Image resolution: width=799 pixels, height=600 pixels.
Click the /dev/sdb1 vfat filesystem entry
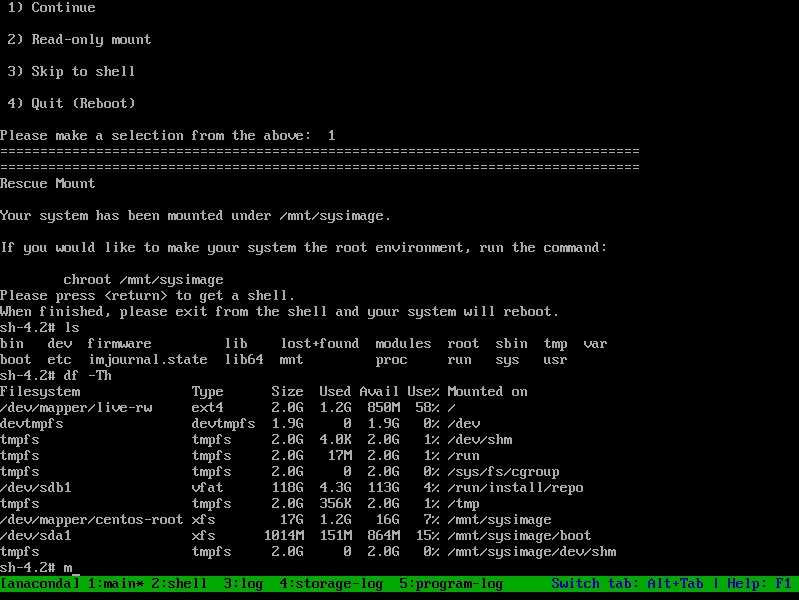coord(36,487)
